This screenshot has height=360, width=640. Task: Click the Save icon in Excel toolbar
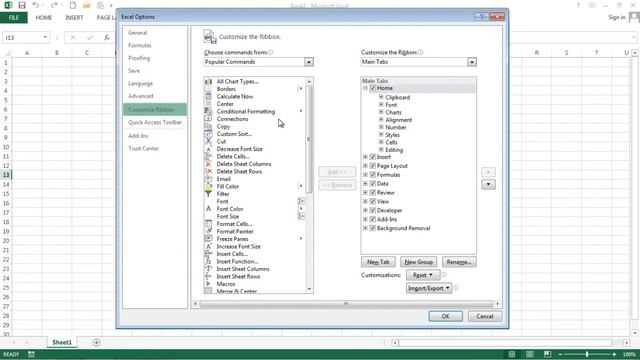click(22, 5)
